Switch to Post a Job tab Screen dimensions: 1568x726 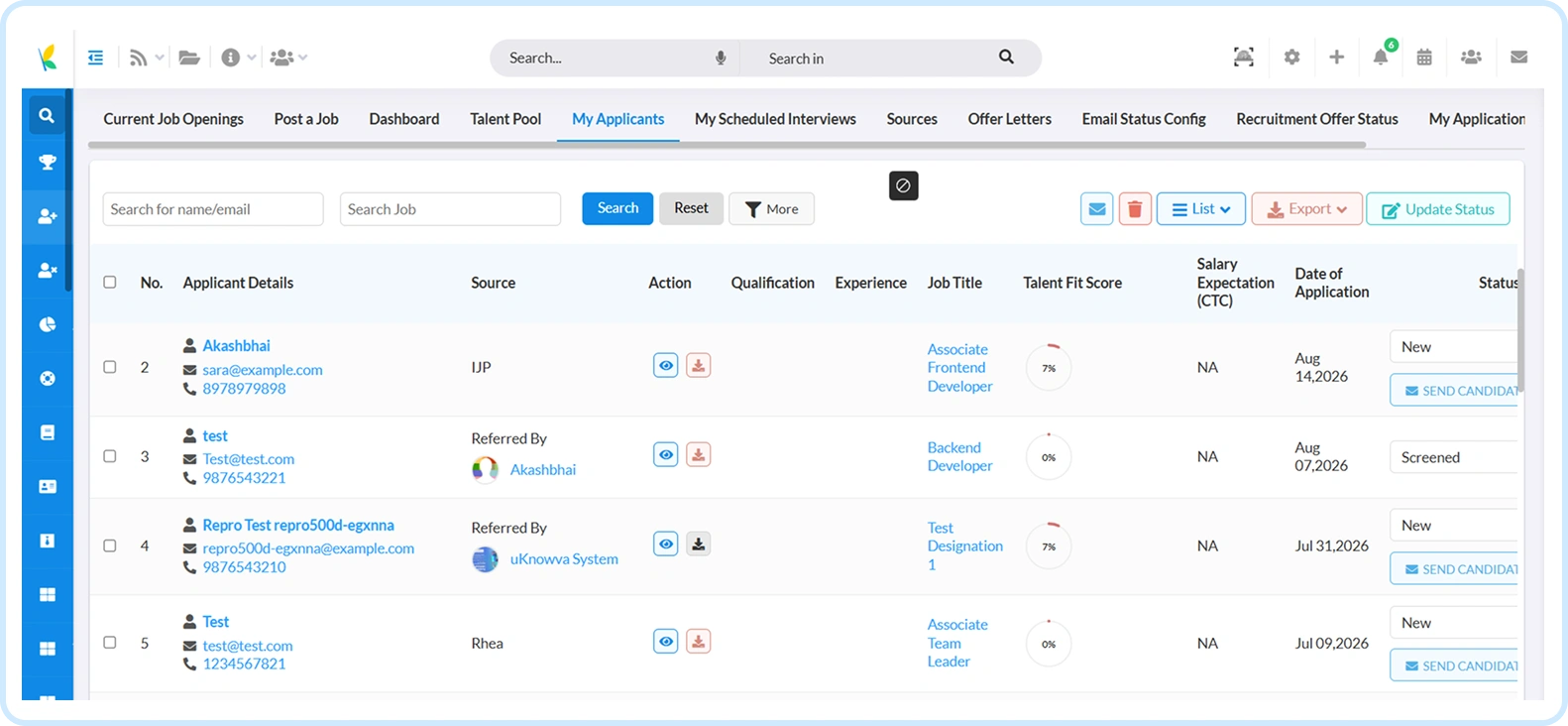(x=306, y=119)
